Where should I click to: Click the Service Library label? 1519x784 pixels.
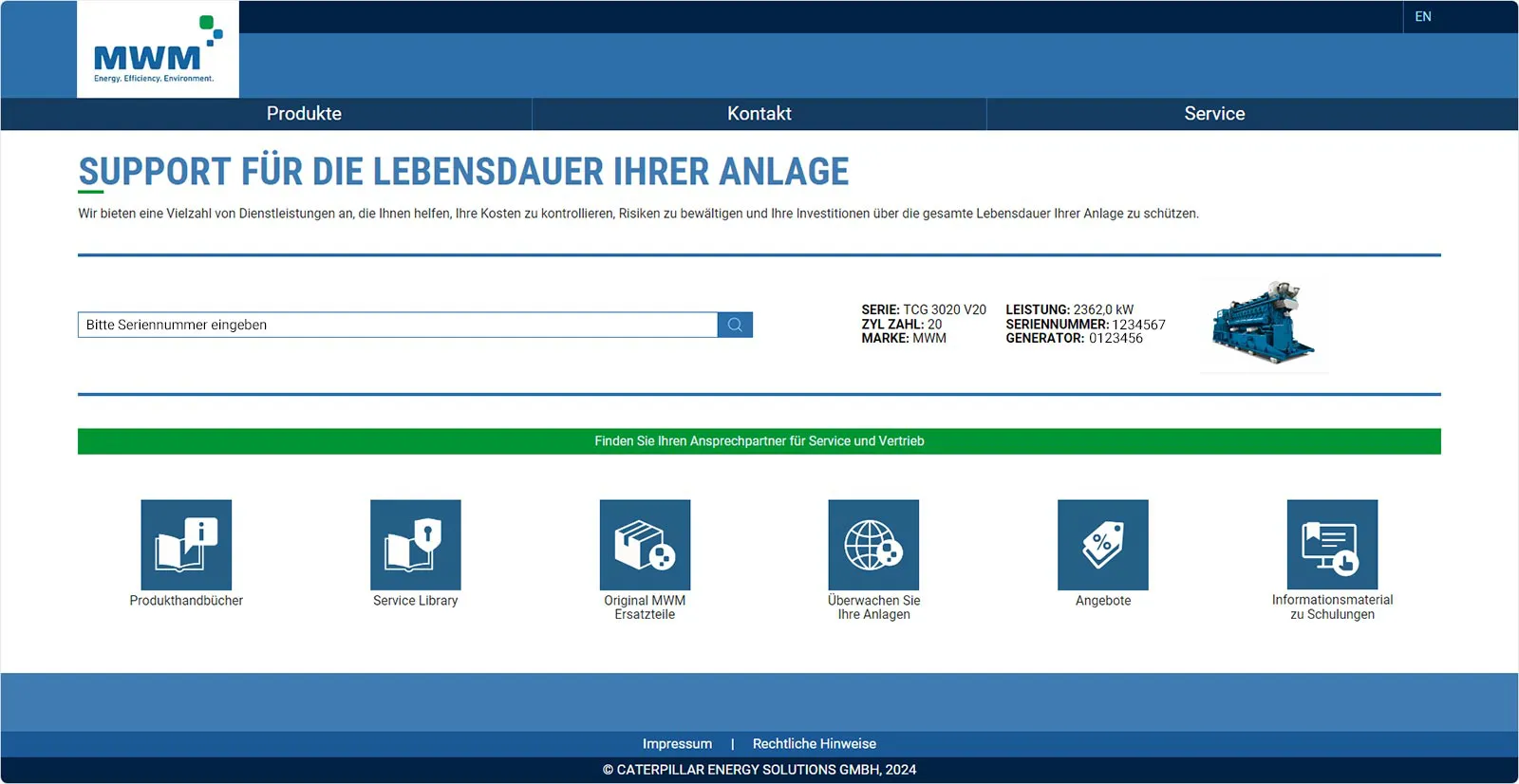(416, 601)
